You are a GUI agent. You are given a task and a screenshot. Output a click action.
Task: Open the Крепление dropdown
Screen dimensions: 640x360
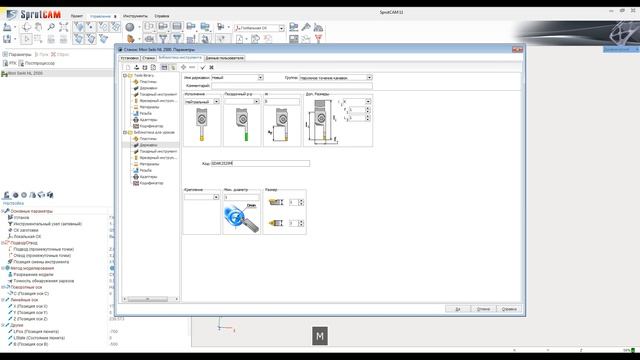click(216, 197)
